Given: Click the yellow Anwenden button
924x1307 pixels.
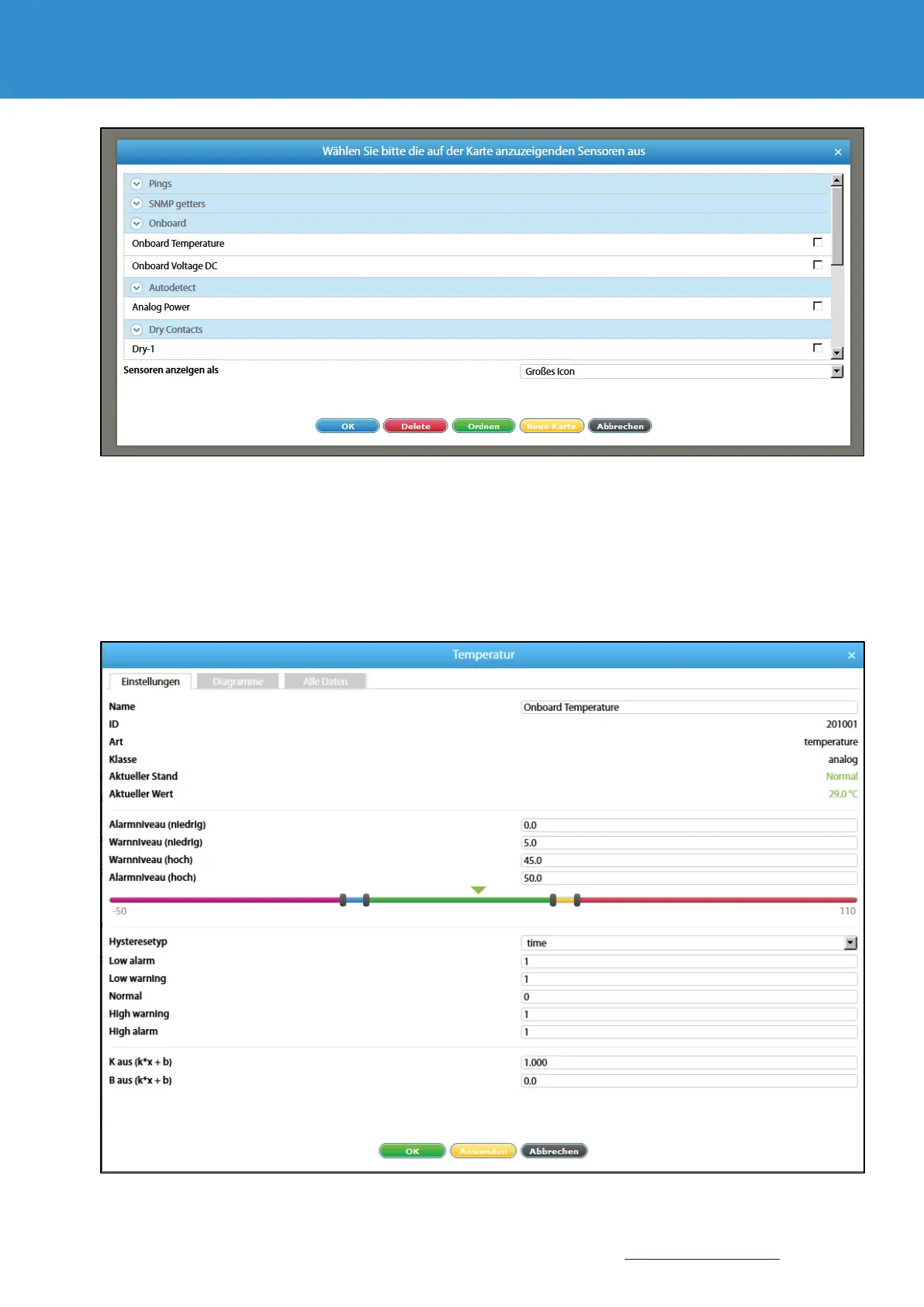Looking at the screenshot, I should [483, 1151].
